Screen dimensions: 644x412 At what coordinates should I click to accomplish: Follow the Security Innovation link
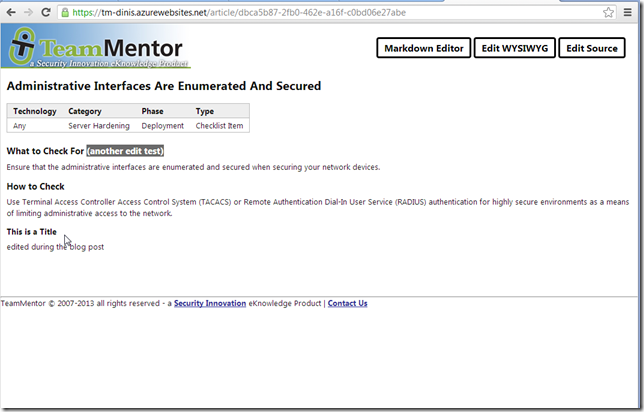coord(210,303)
